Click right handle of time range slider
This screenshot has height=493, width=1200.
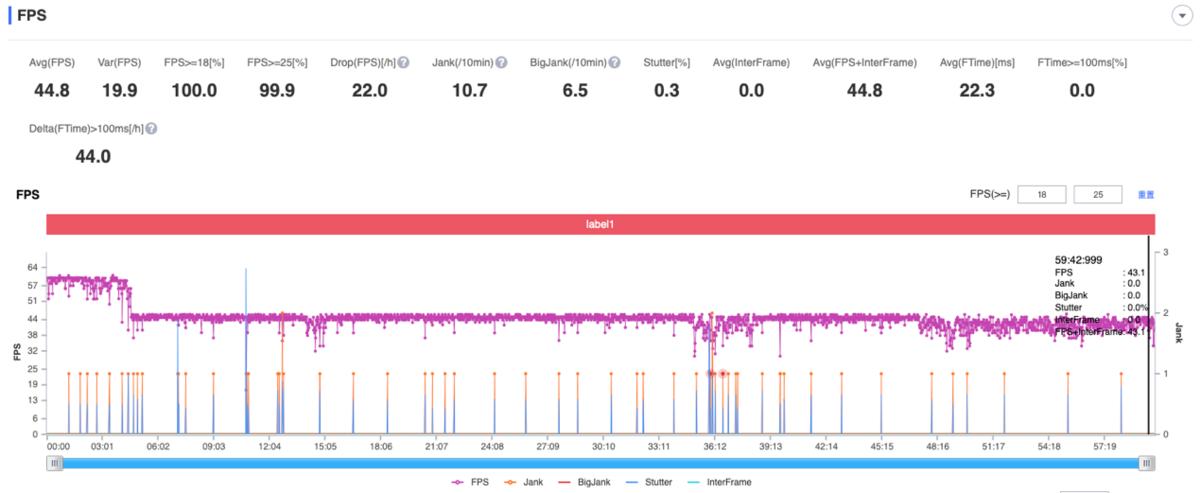tap(1147, 463)
